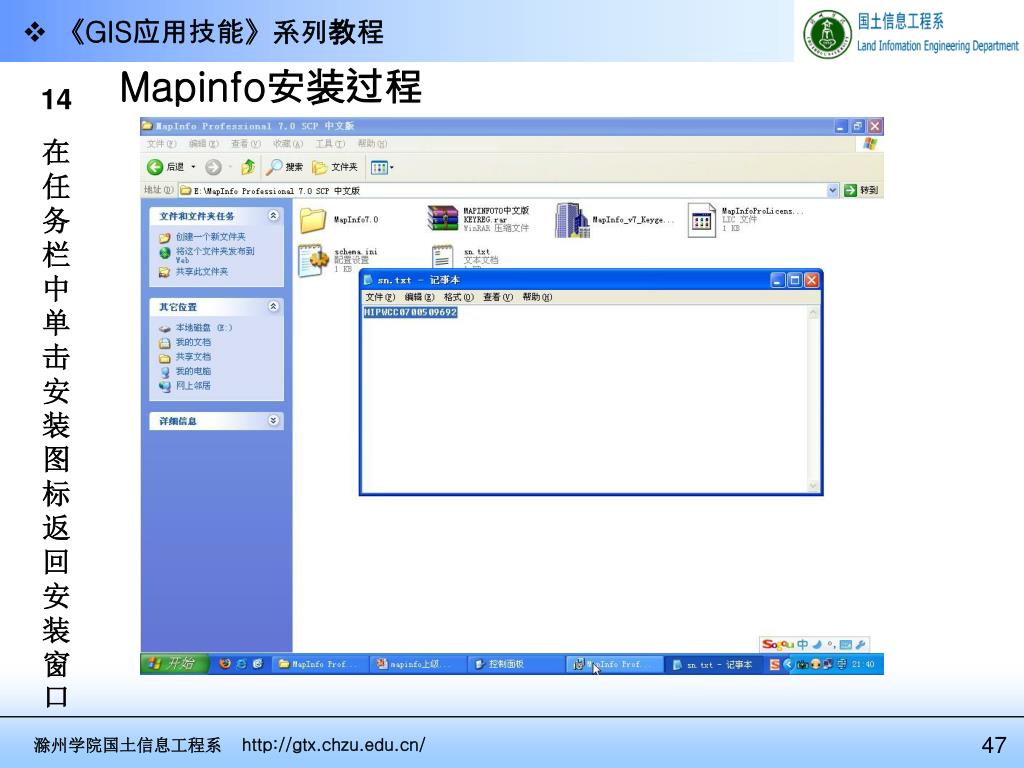1024x768 pixels.
Task: Restore down the Explorer window
Action: pyautogui.click(x=858, y=126)
